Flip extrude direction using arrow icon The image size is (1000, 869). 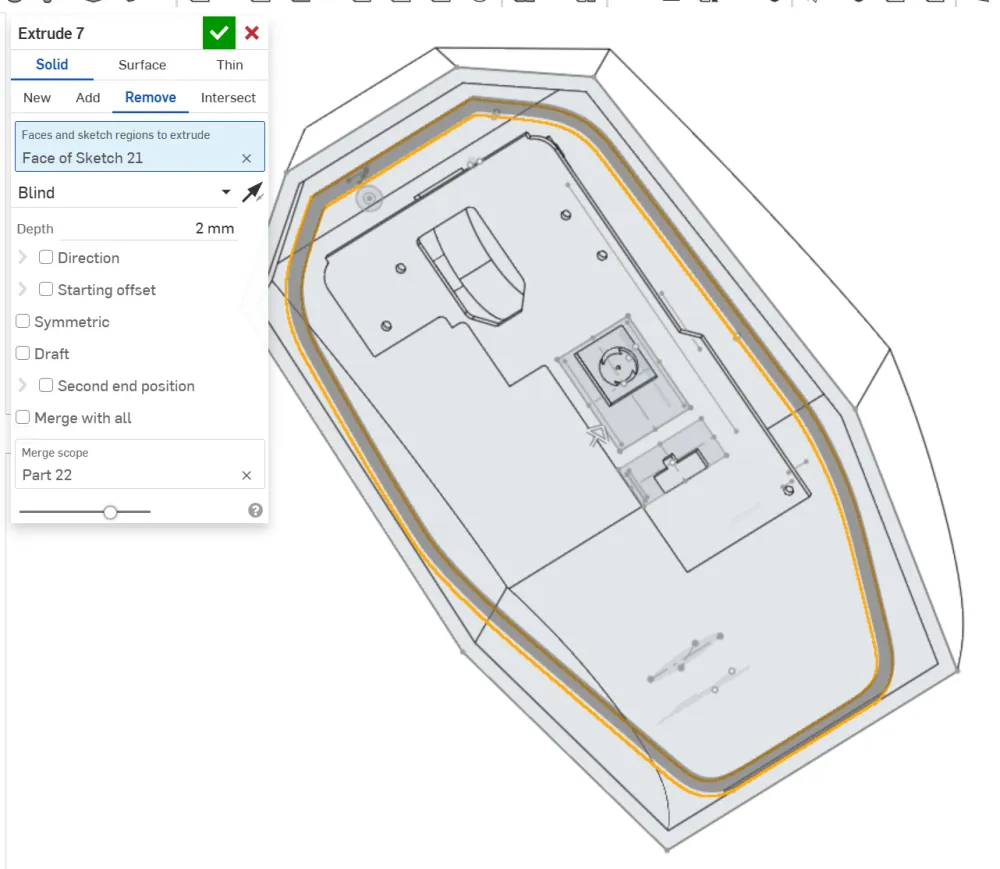click(x=252, y=192)
